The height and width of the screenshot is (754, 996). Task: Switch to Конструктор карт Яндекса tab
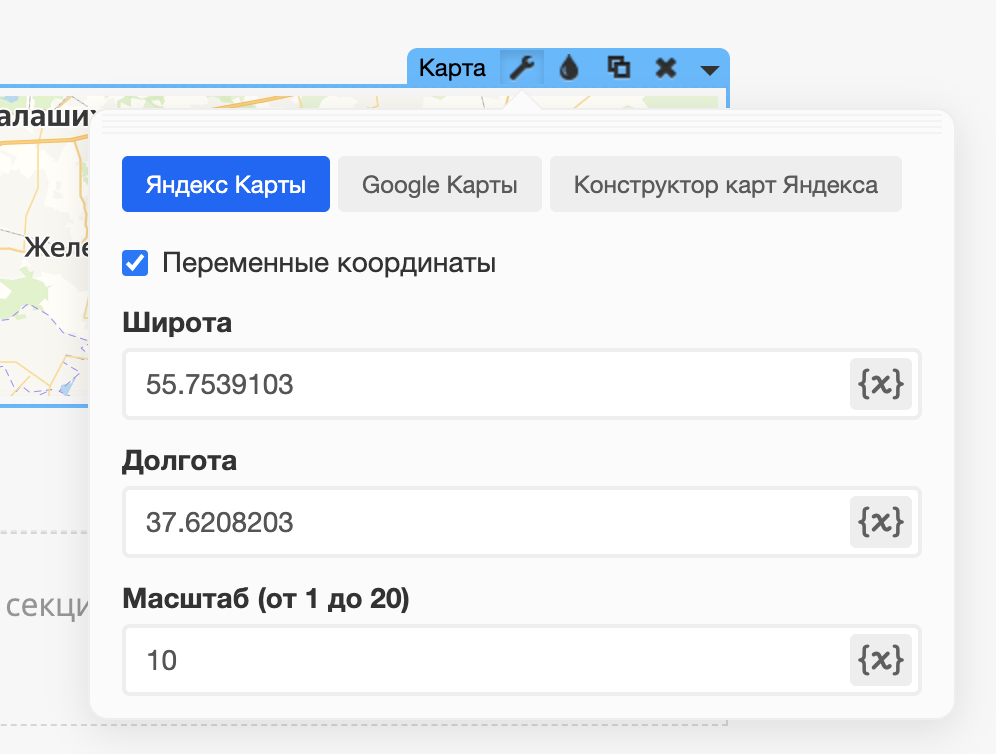coord(725,184)
